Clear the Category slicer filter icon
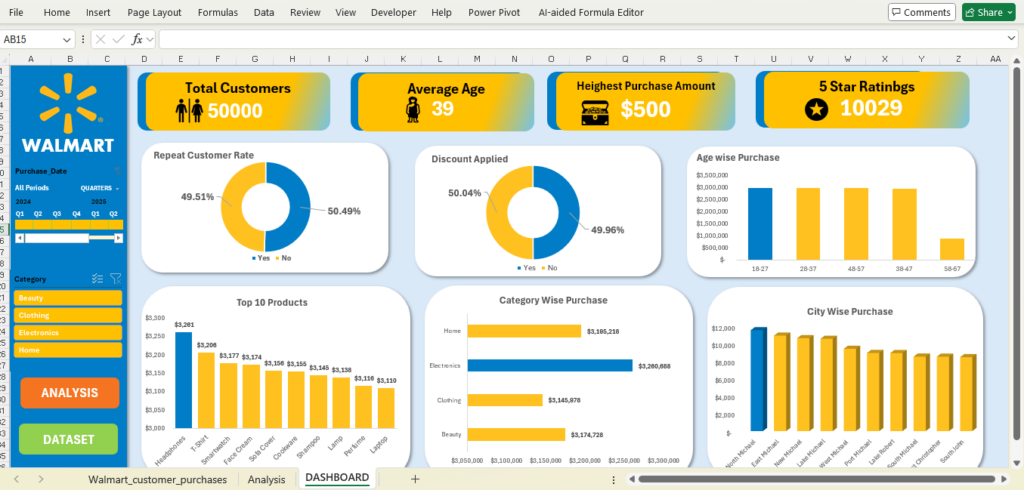The image size is (1024, 490). coord(116,279)
